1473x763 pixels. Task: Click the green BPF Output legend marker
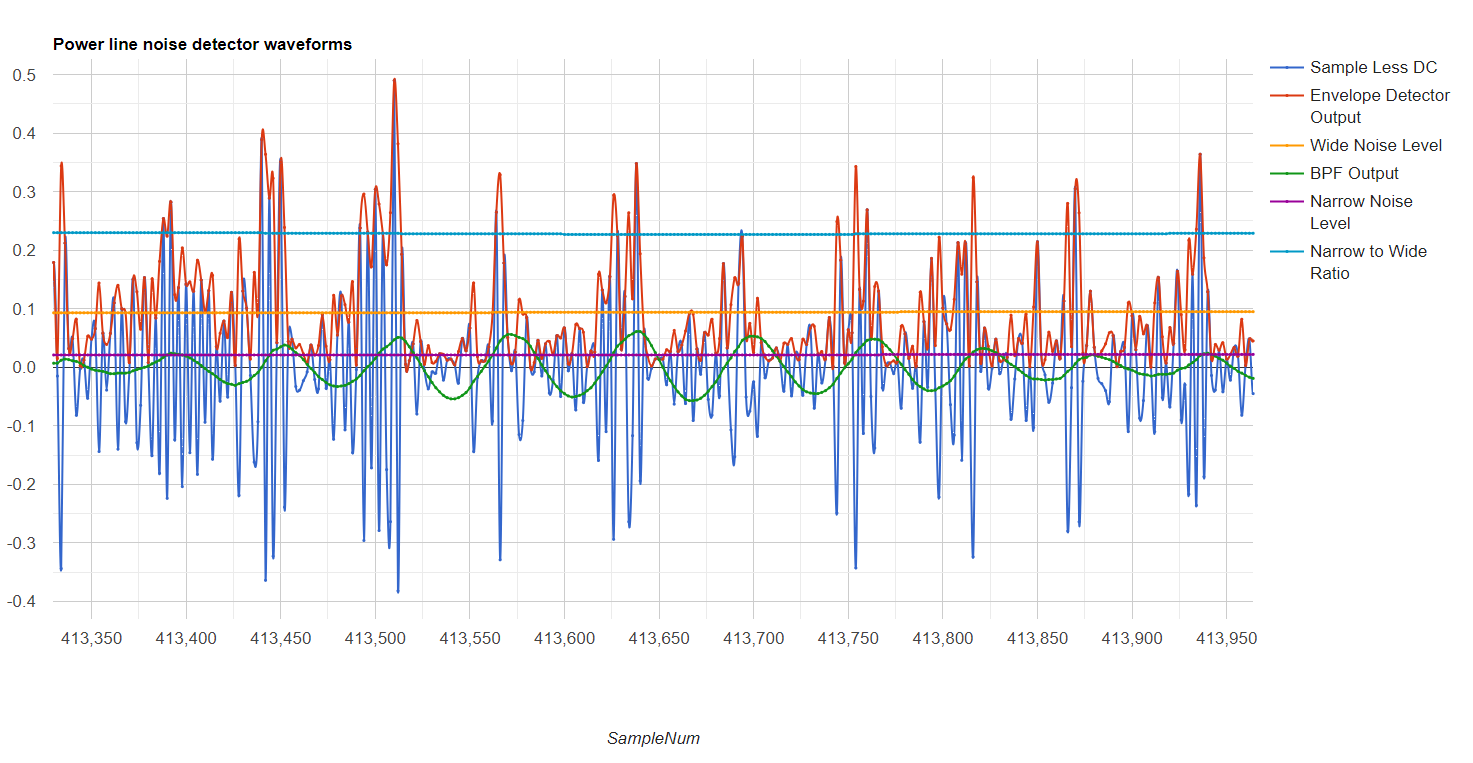tap(1286, 173)
